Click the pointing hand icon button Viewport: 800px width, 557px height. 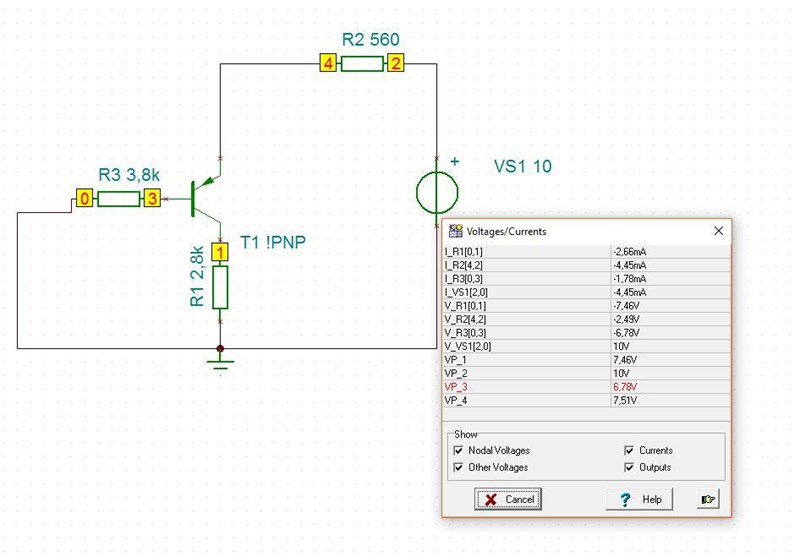tap(708, 499)
